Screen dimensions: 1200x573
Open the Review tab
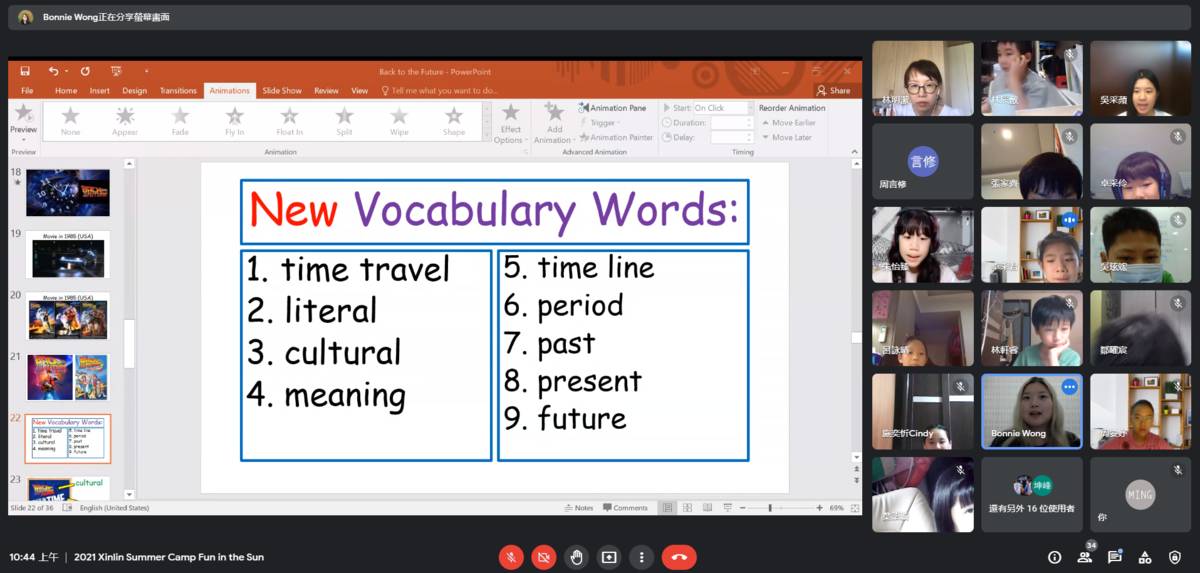click(326, 90)
